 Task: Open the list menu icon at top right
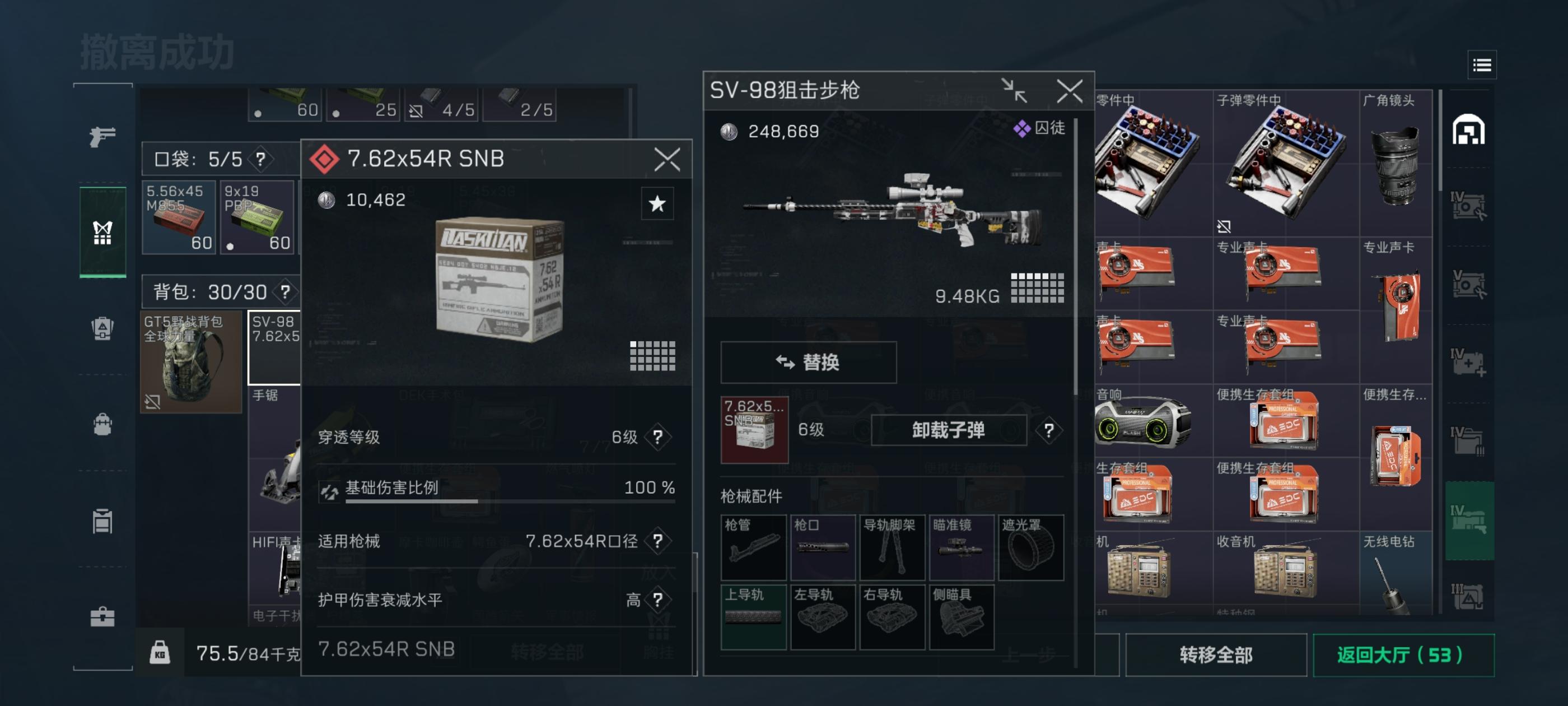coord(1482,64)
